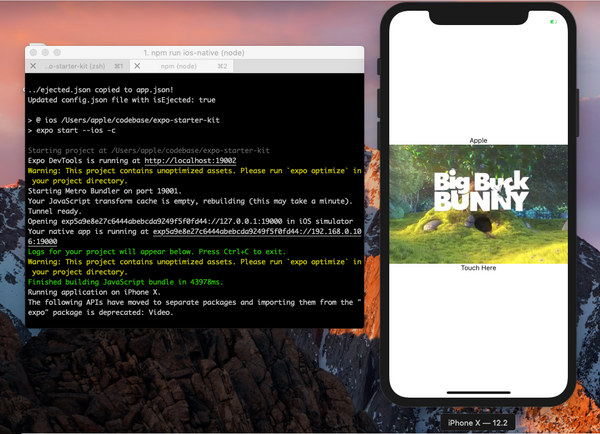Switch to the o-starter-kit (zsh) tab
600x434 pixels.
point(75,66)
